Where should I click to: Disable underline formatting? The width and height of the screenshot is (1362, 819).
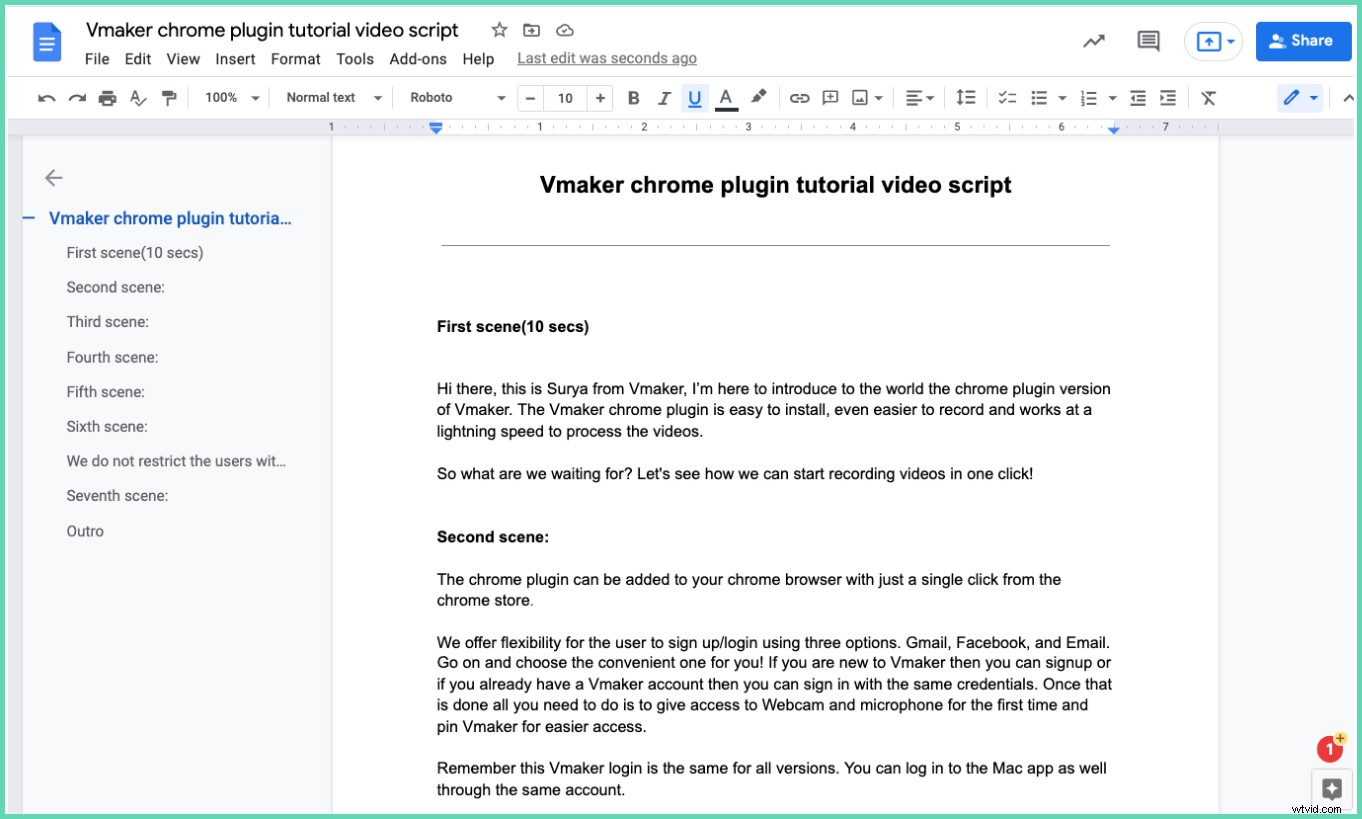coord(694,97)
